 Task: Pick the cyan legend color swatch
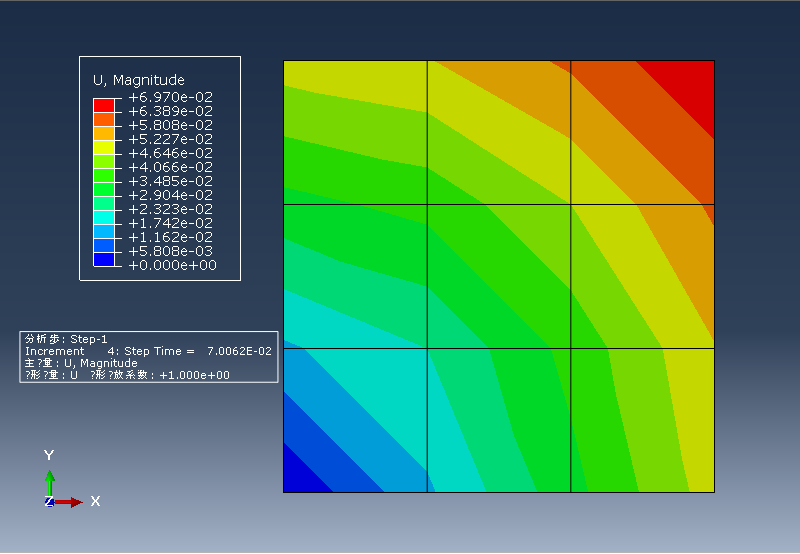[104, 216]
